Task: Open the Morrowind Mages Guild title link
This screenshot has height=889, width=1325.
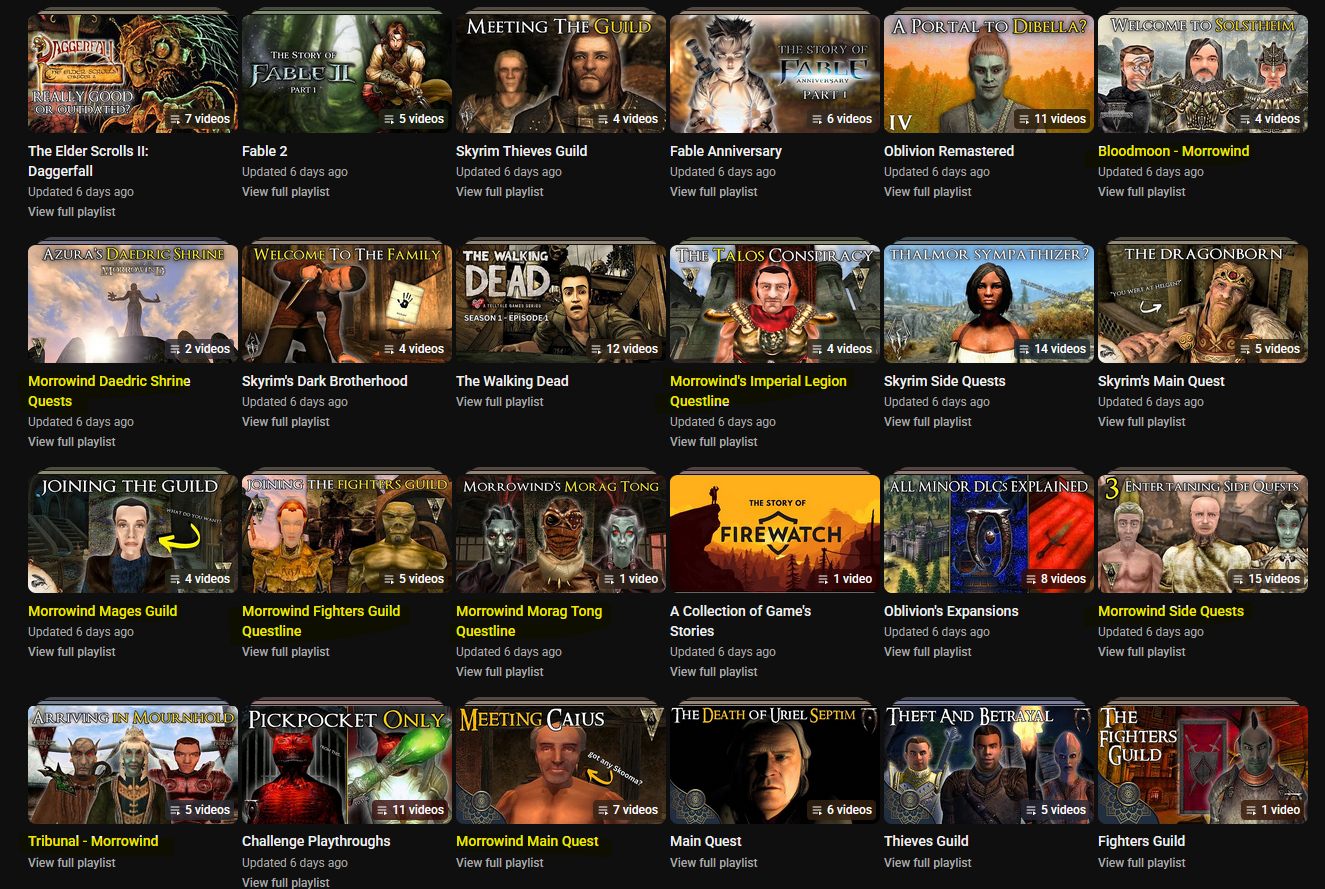Action: click(102, 611)
